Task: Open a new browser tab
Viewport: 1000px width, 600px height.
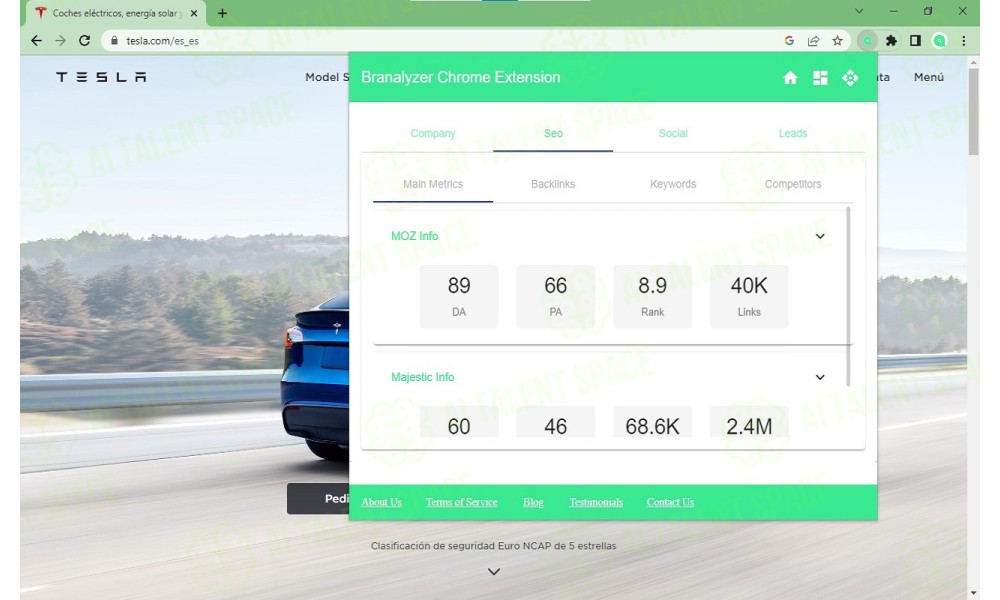Action: 222,13
